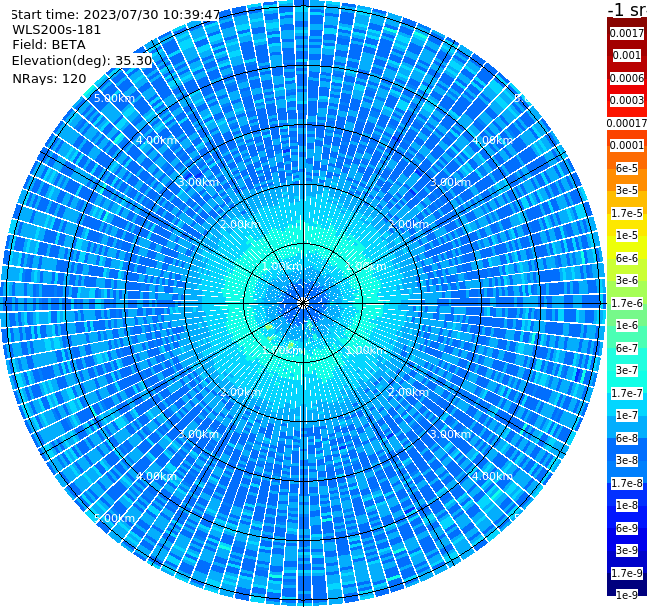Select the 6e-8 colorbar label
The width and height of the screenshot is (647, 607).
click(x=627, y=438)
